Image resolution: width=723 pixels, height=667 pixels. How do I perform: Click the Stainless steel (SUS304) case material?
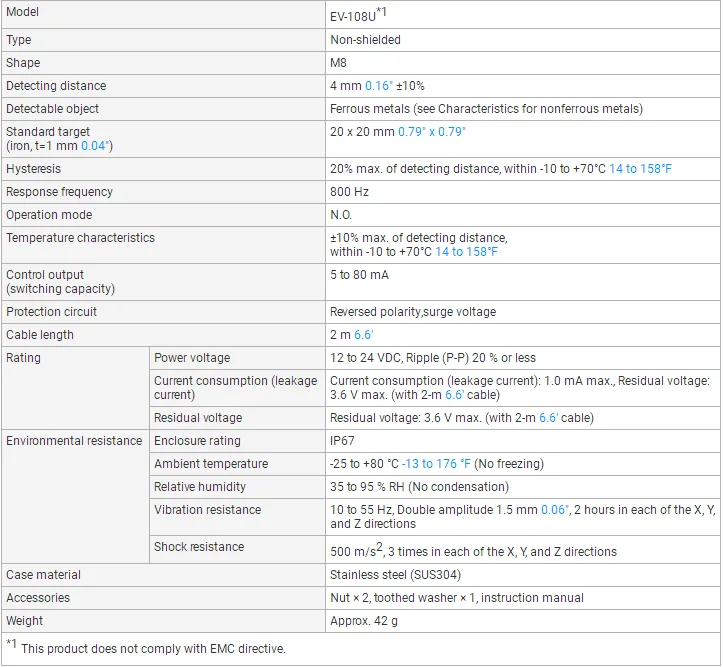tap(395, 575)
